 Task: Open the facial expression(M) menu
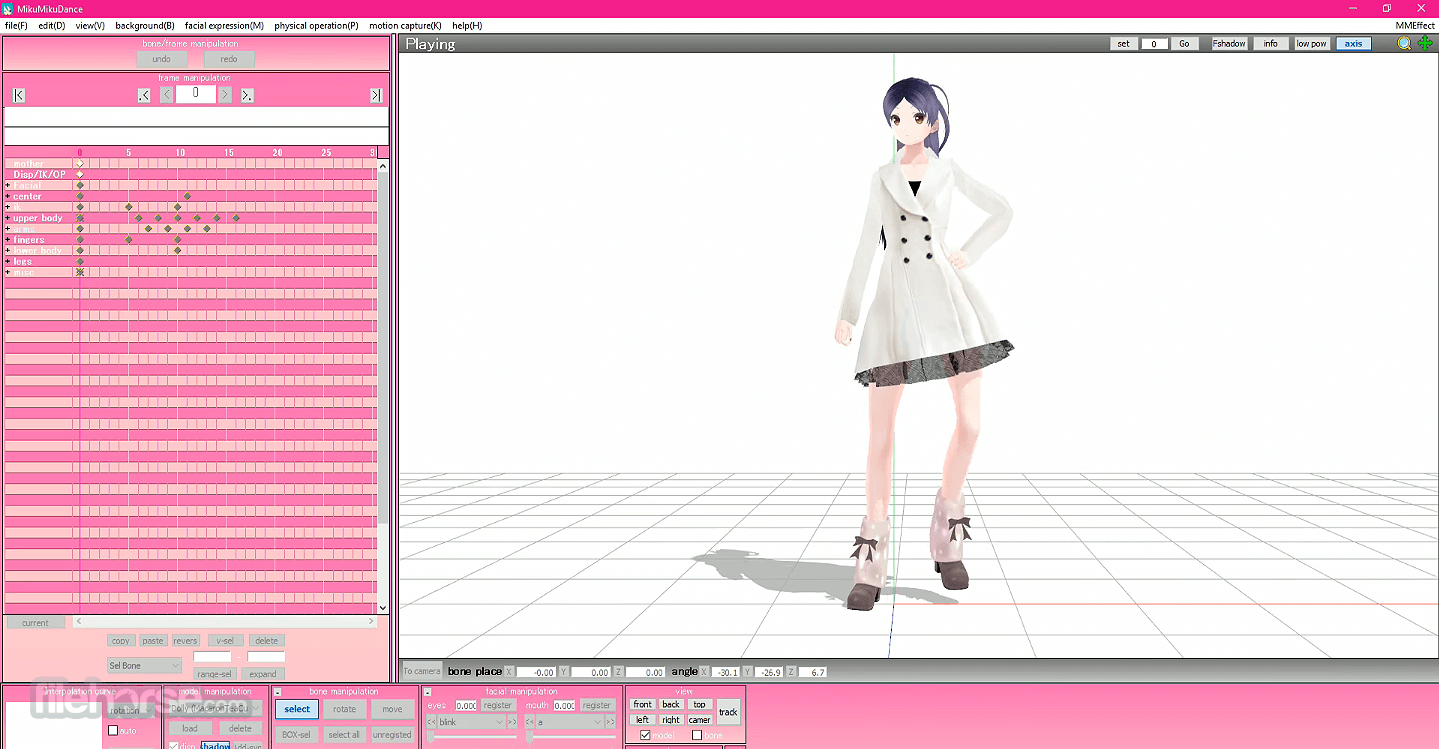[224, 25]
